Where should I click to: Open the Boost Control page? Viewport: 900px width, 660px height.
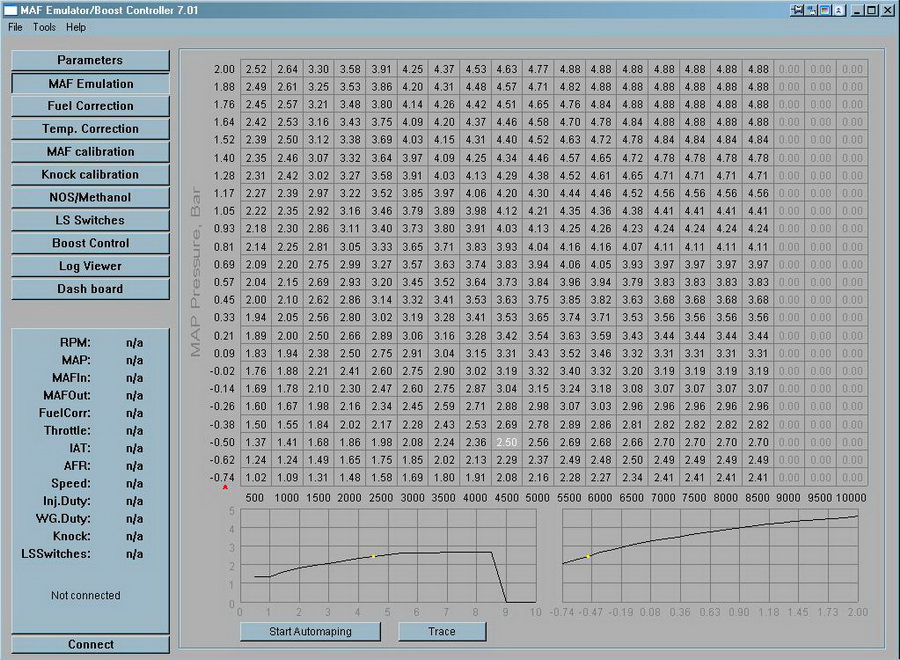(x=90, y=243)
